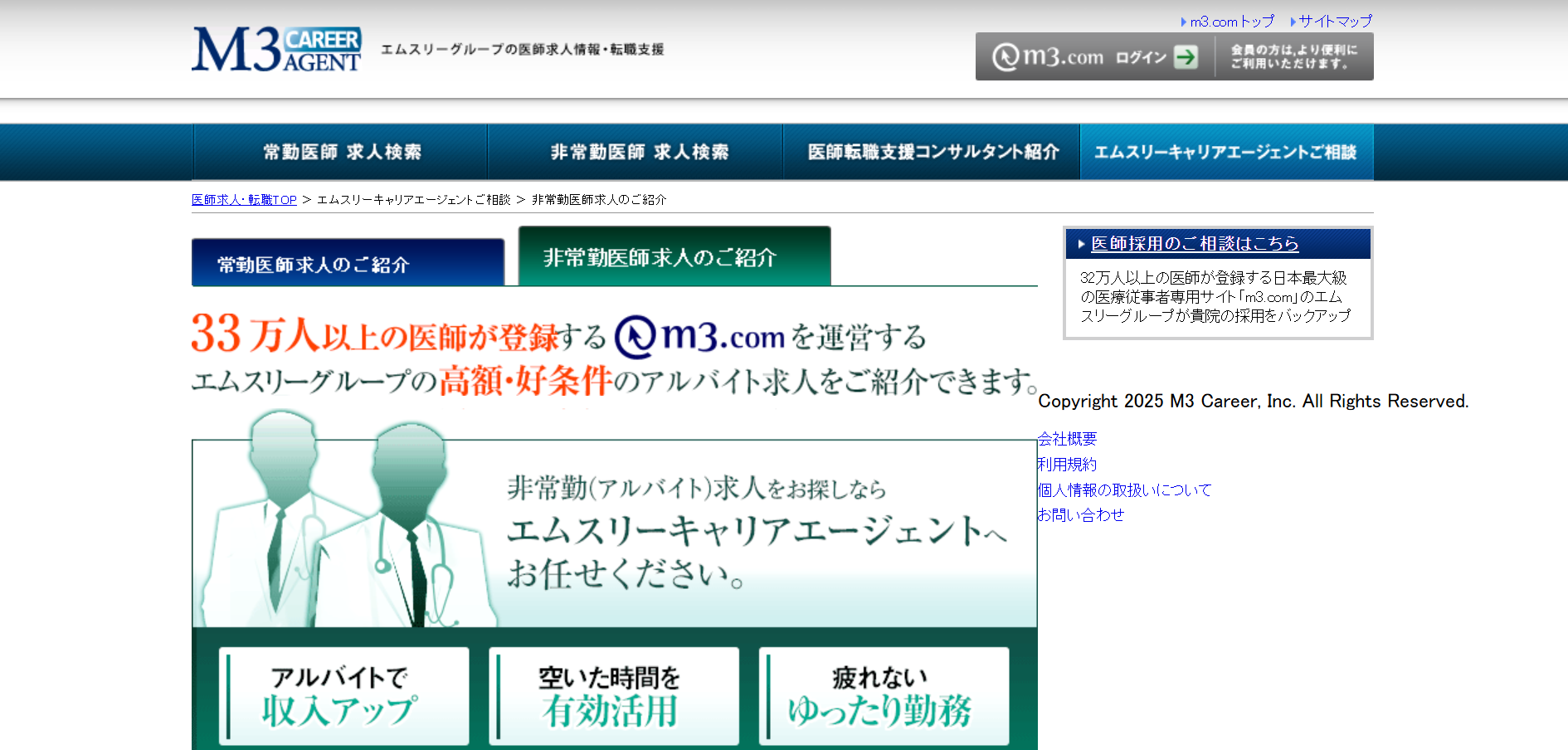This screenshot has height=750, width=1568.
Task: Select エムスリーキャリアエージェントご相談 menu item
Action: [x=1226, y=152]
